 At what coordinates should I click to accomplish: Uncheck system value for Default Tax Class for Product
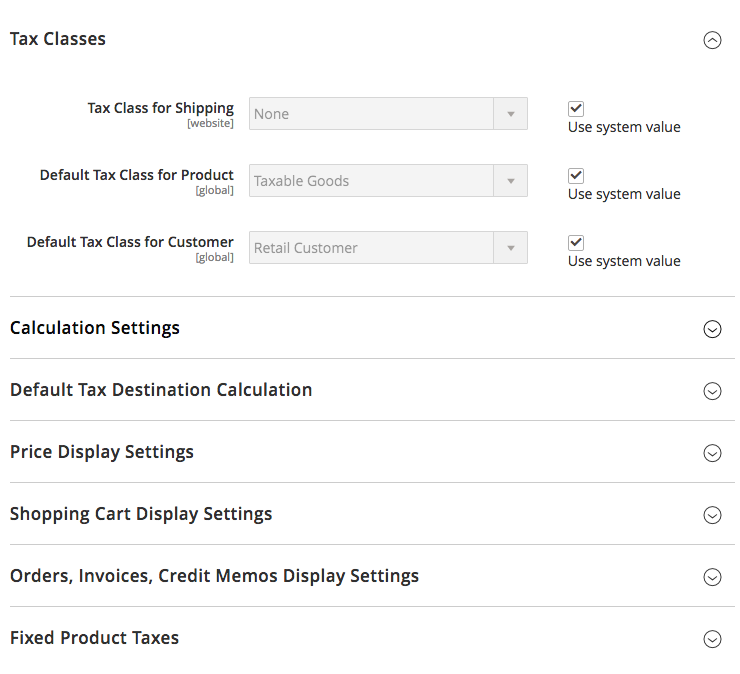[x=576, y=176]
